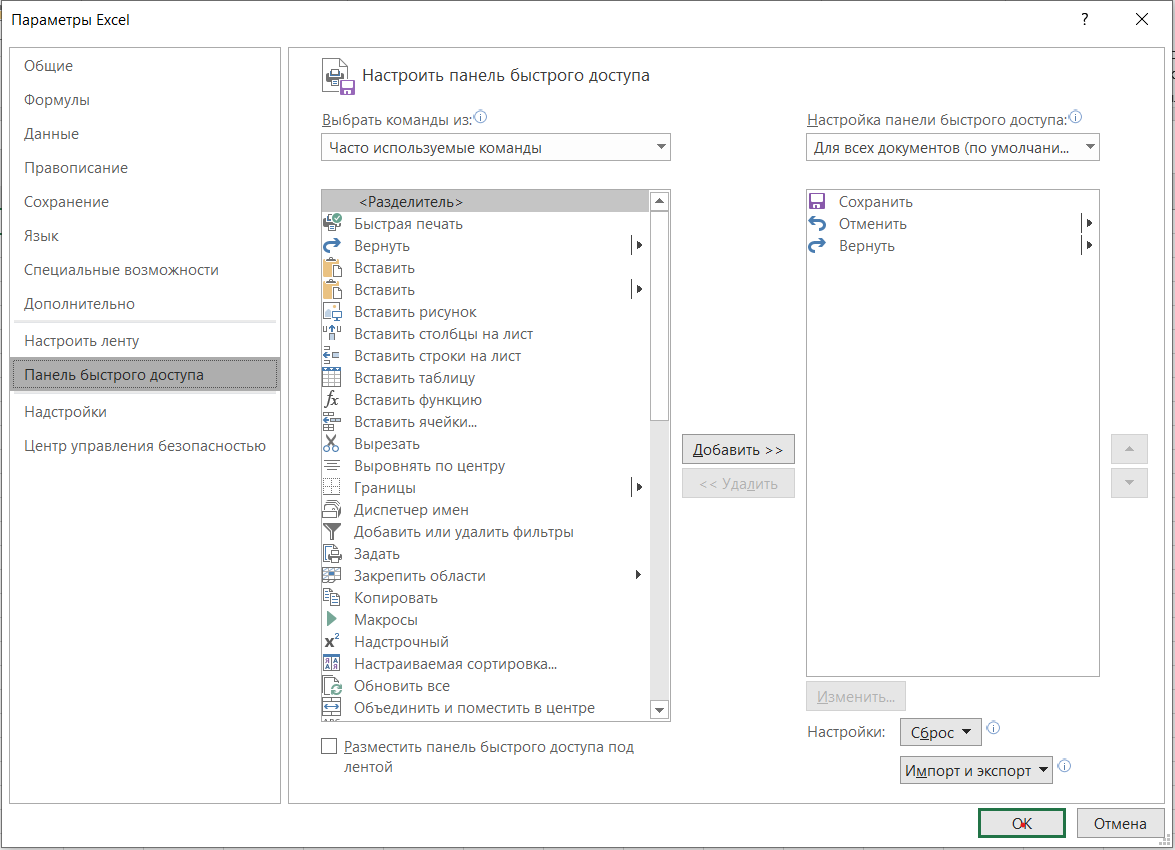This screenshot has height=850, width=1175.
Task: Open info tooltip next to Выбрать команды из
Action: point(481,117)
